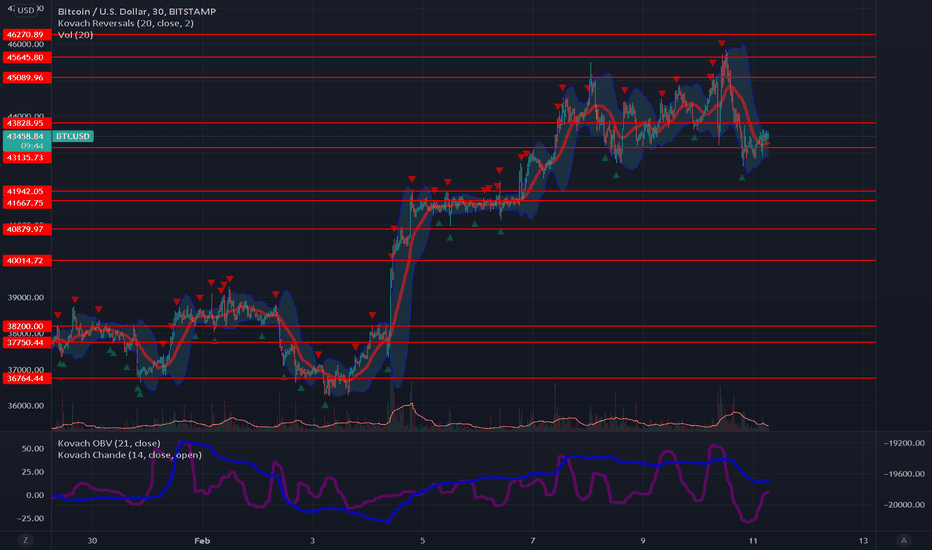Click the -19600.00 value on right OBV axis
This screenshot has height=550, width=932.
[x=904, y=474]
